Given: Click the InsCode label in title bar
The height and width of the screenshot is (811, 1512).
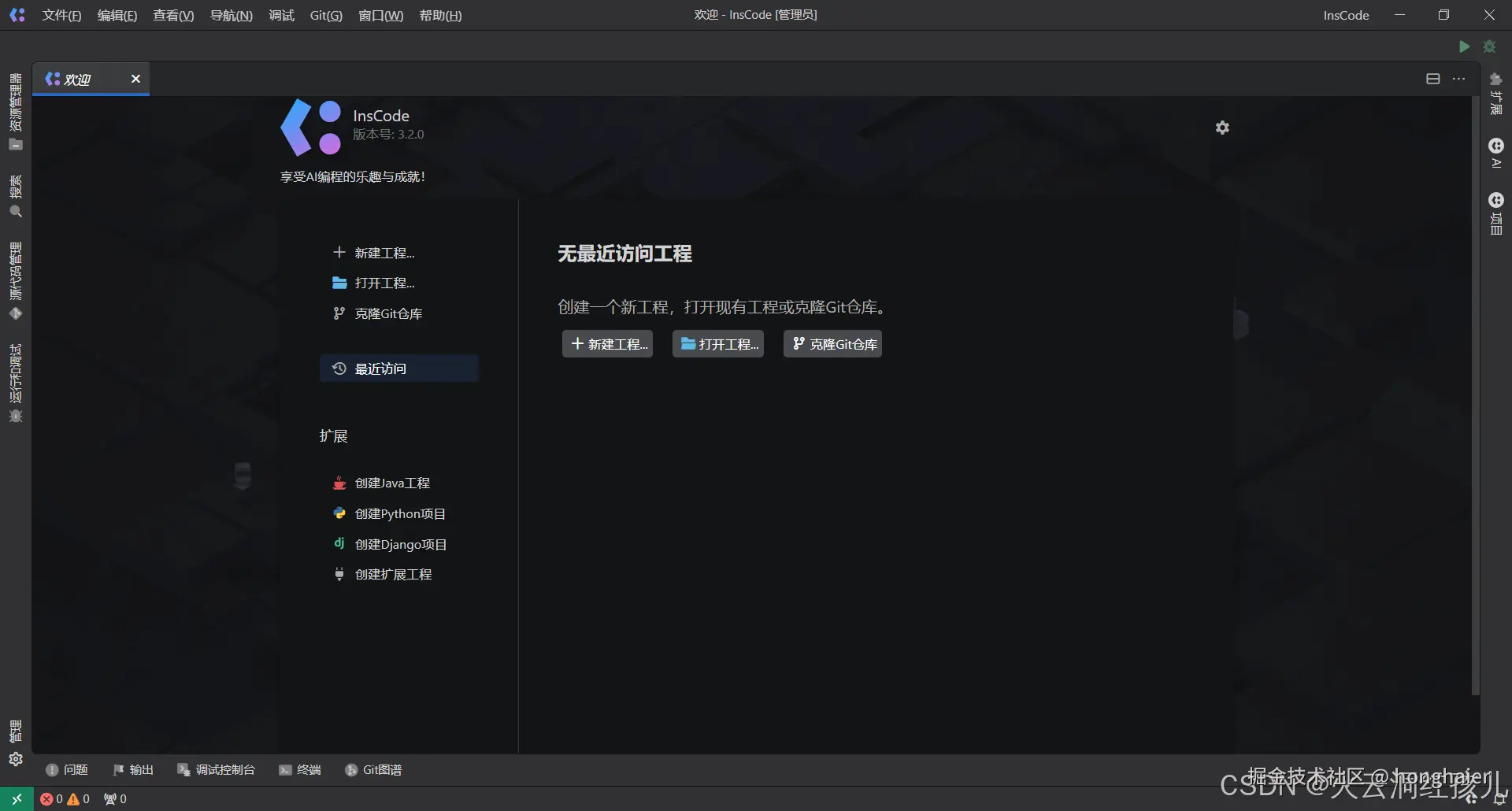Looking at the screenshot, I should pos(1346,15).
